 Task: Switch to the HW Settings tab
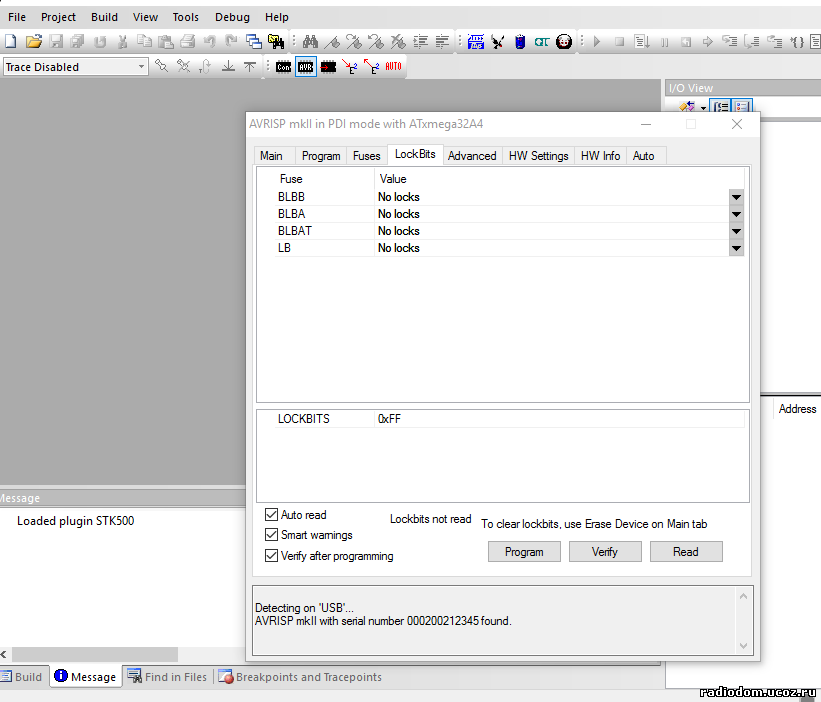point(538,156)
